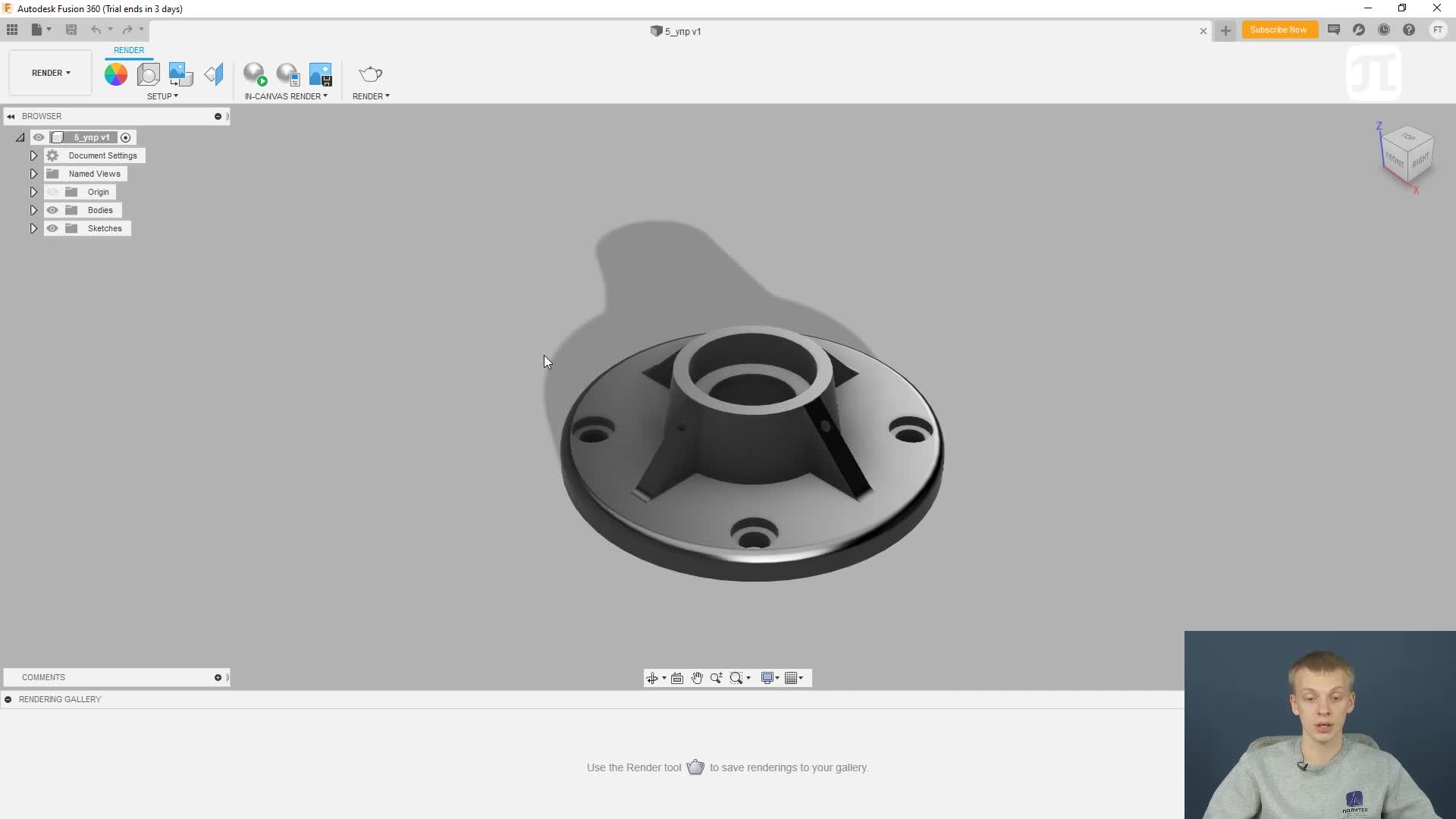Toggle Bodies folder visibility eye
Screen dimensions: 1456x819
[52, 210]
